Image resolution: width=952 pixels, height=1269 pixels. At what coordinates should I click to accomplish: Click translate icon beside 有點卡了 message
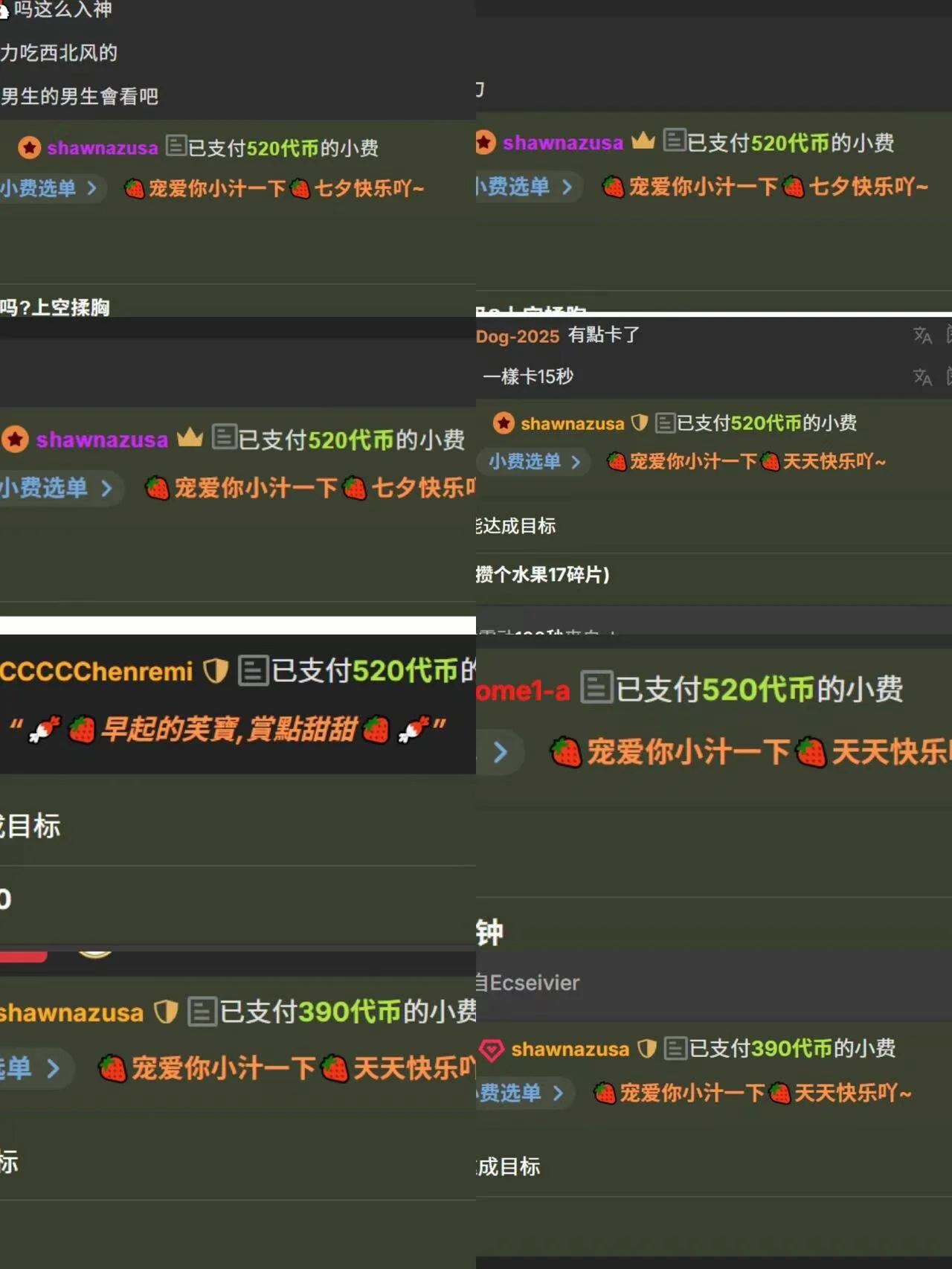(x=922, y=335)
